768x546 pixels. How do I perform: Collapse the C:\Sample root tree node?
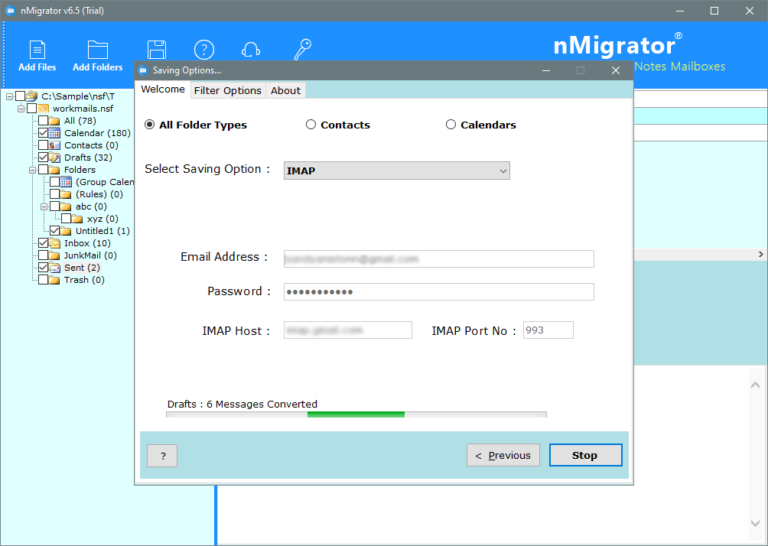(x=9, y=96)
